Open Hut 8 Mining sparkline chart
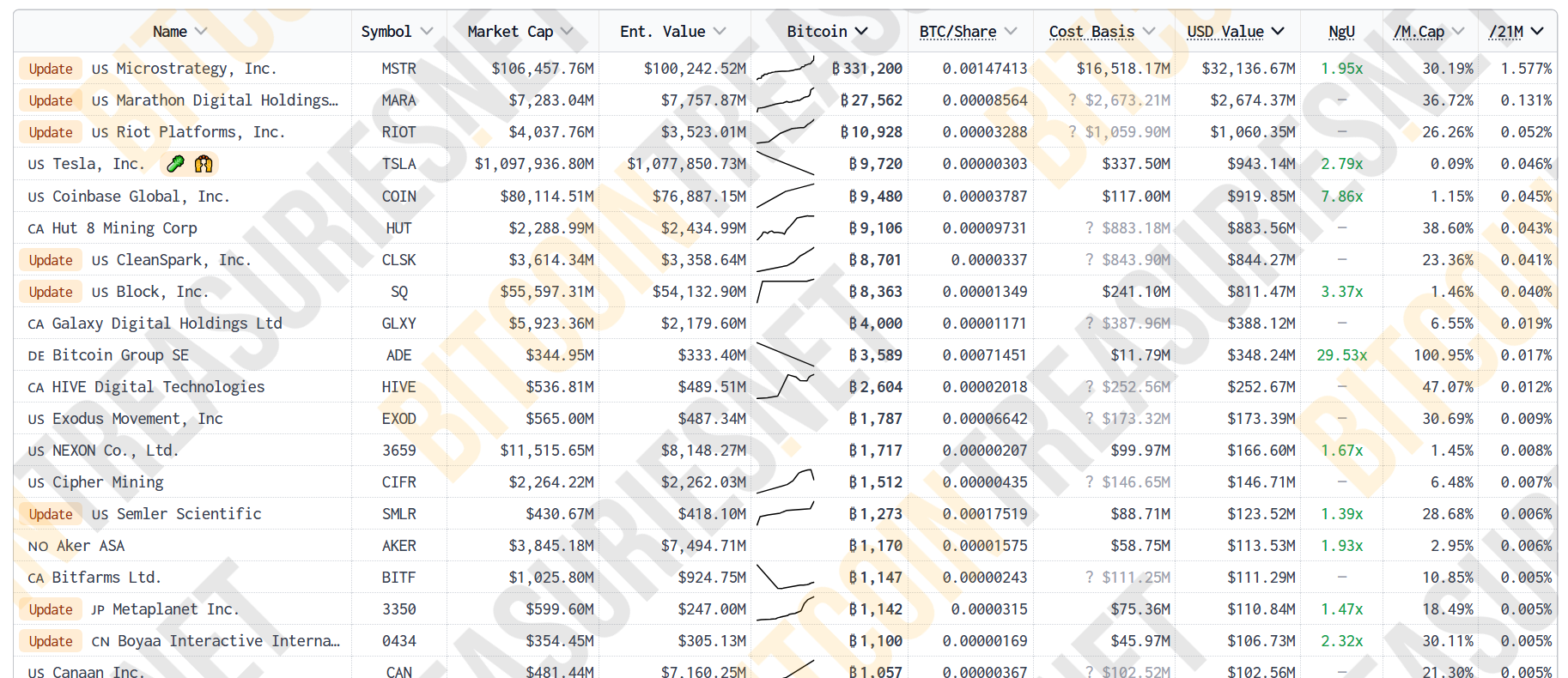Screen dimensions: 1568x678 (x=785, y=227)
